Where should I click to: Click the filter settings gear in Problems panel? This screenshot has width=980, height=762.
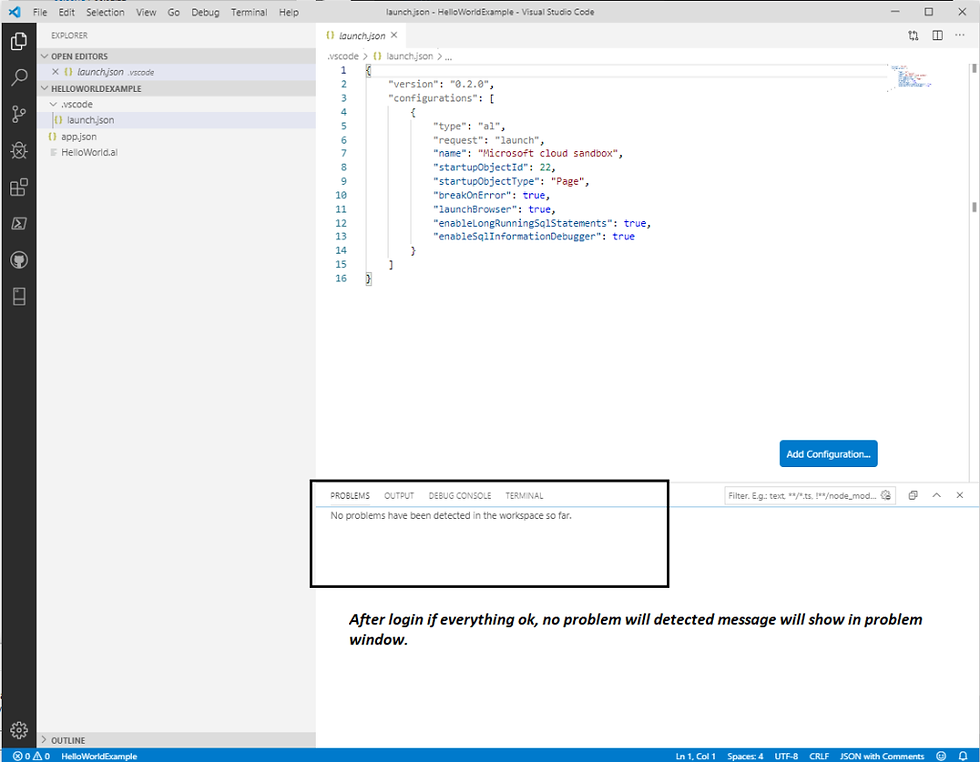coord(886,495)
